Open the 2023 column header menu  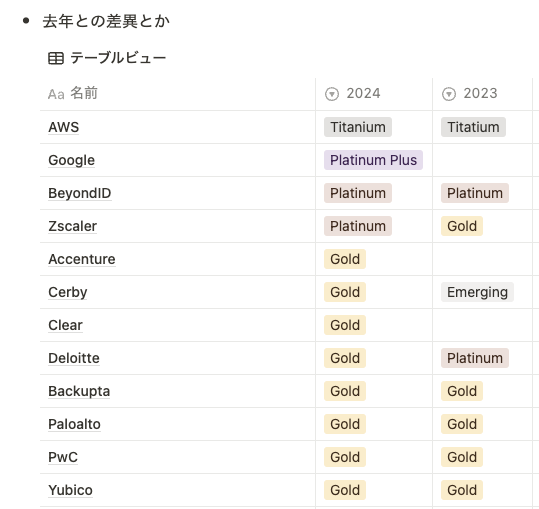click(482, 94)
